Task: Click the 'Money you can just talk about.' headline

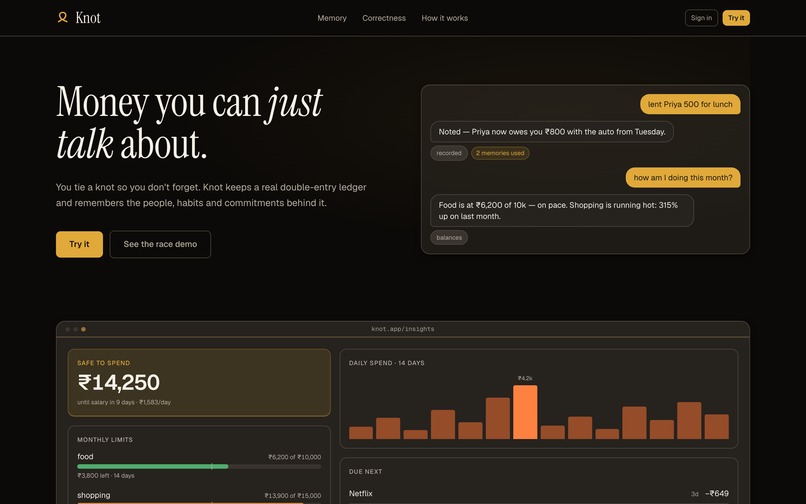Action: click(189, 123)
